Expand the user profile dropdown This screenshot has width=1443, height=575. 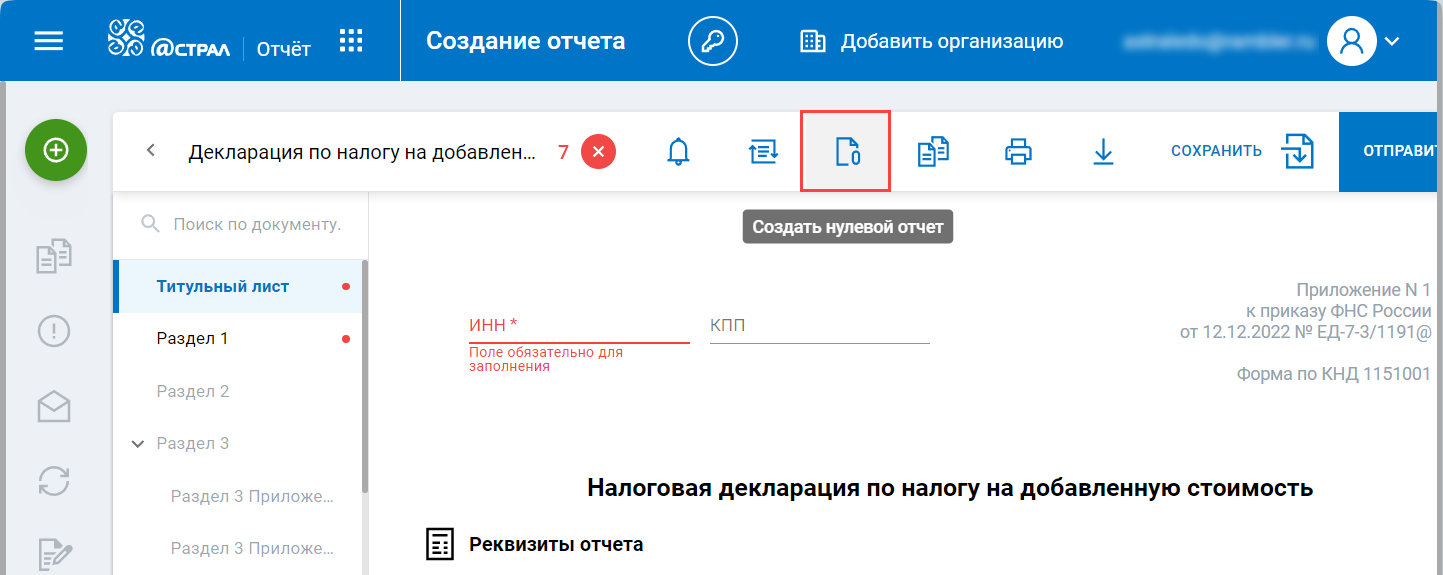1389,41
